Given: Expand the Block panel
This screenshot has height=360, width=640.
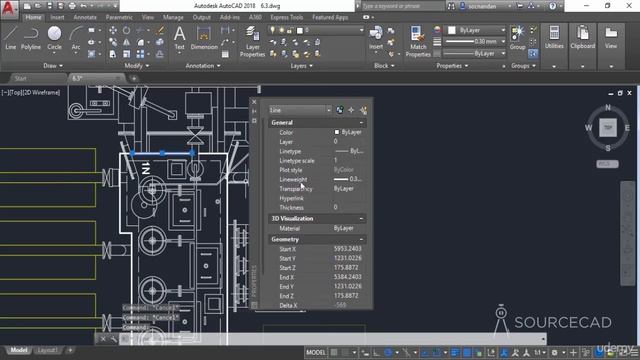Looking at the screenshot, I should click(x=384, y=66).
